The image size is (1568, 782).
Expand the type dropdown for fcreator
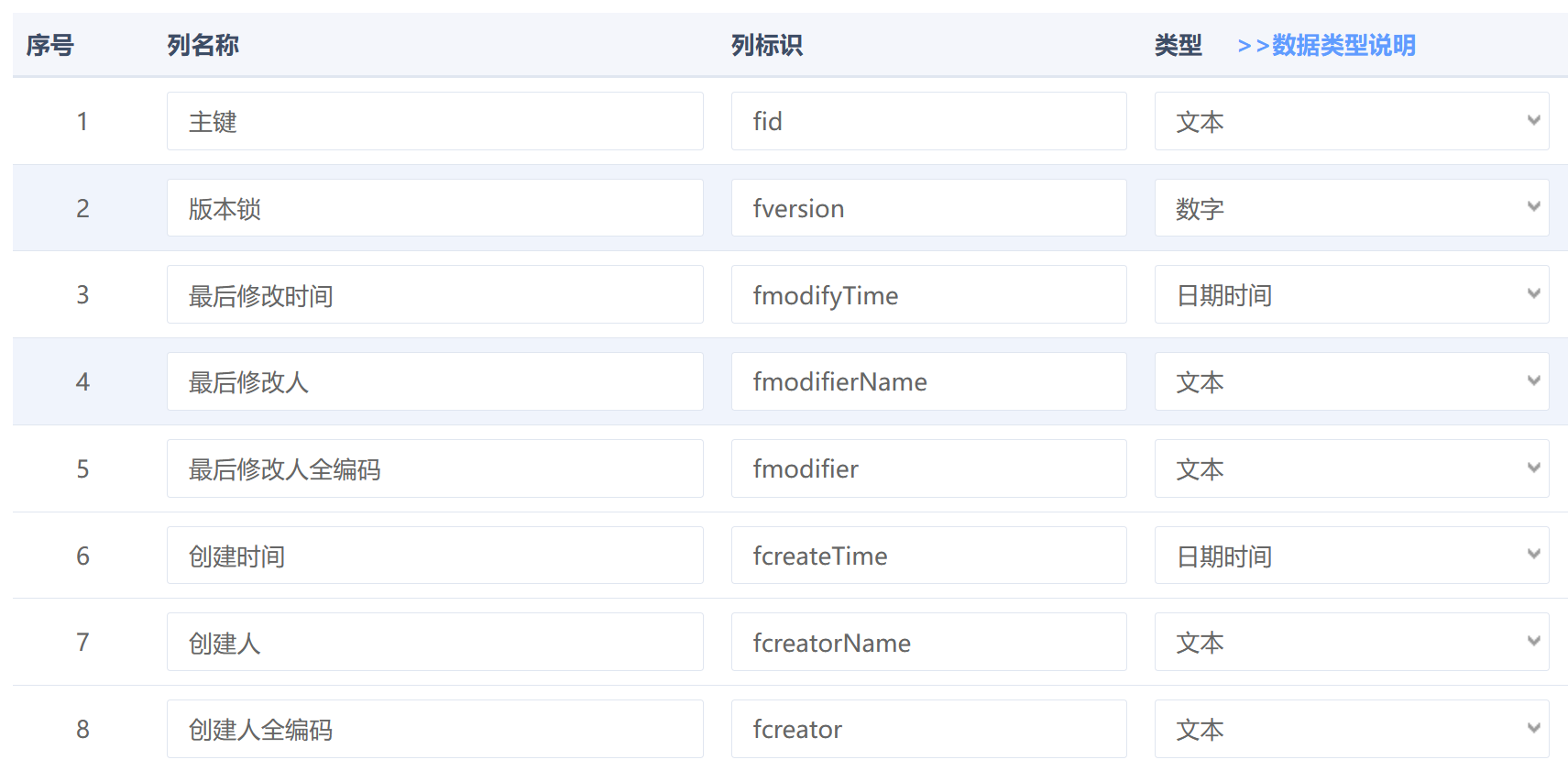1352,729
